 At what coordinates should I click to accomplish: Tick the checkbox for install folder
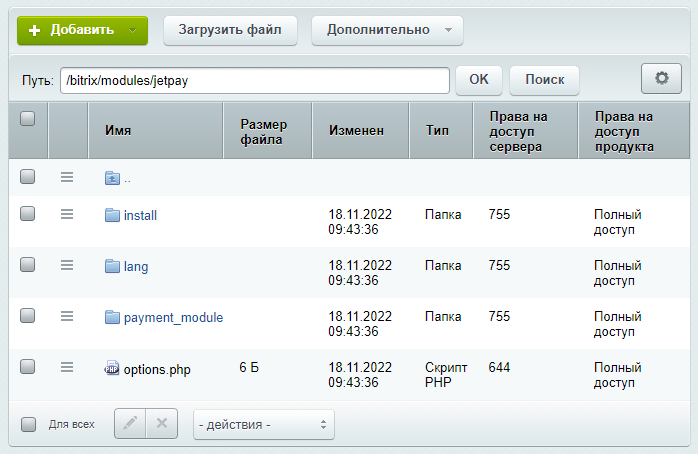pos(28,214)
